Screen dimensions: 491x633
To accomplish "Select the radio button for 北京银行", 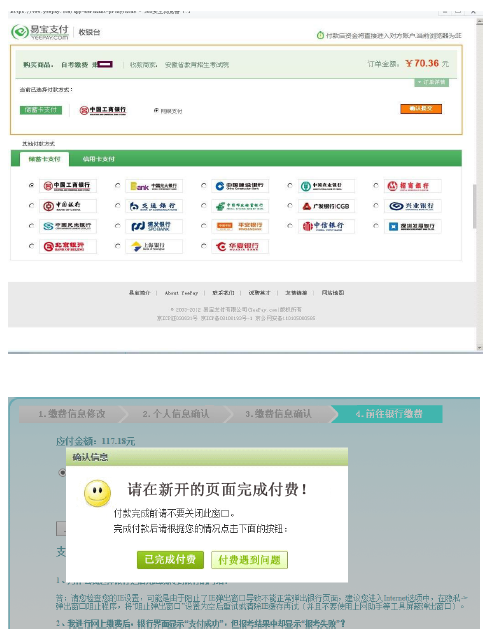I will (31, 245).
